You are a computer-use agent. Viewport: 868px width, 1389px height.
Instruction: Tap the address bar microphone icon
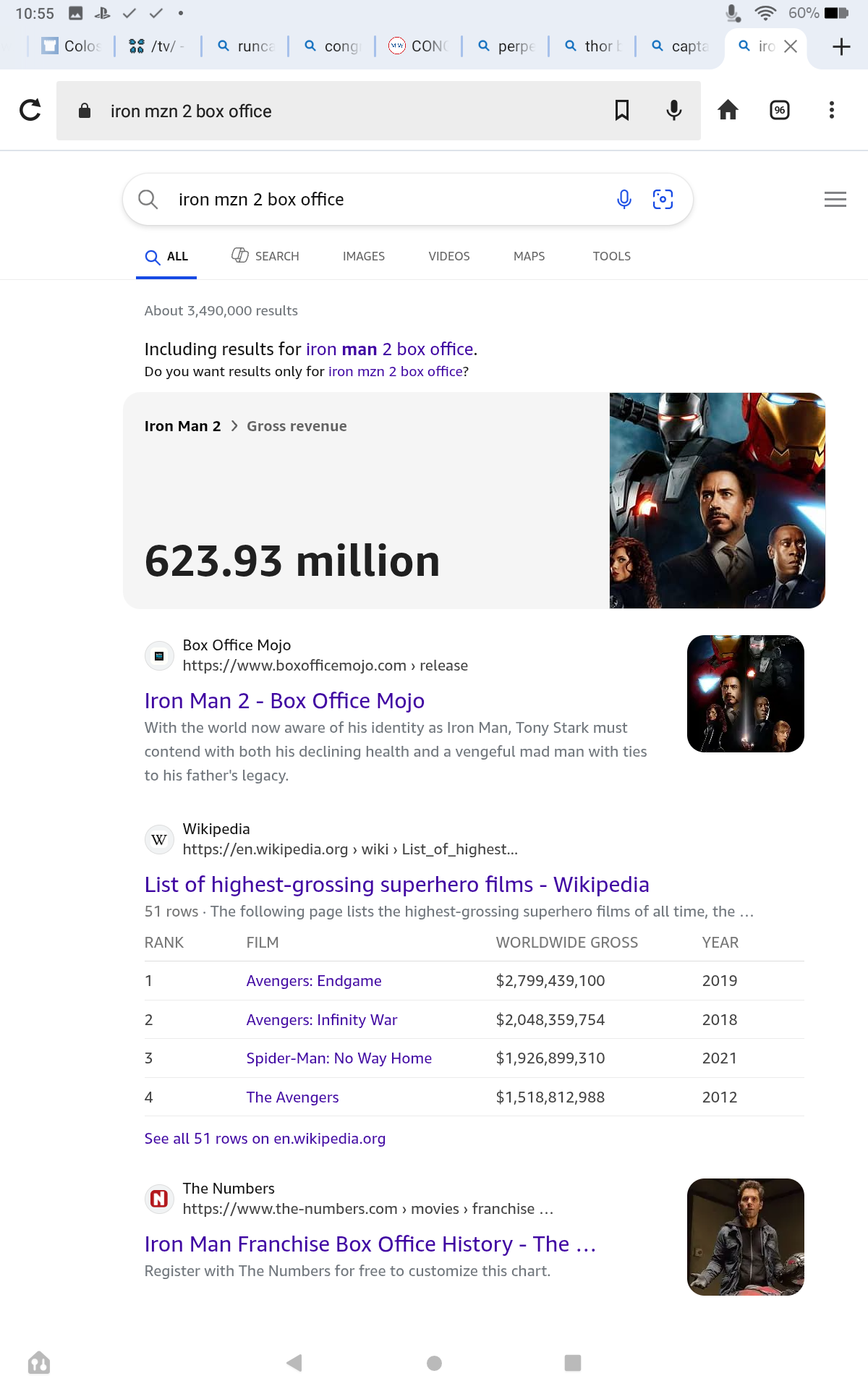[673, 110]
